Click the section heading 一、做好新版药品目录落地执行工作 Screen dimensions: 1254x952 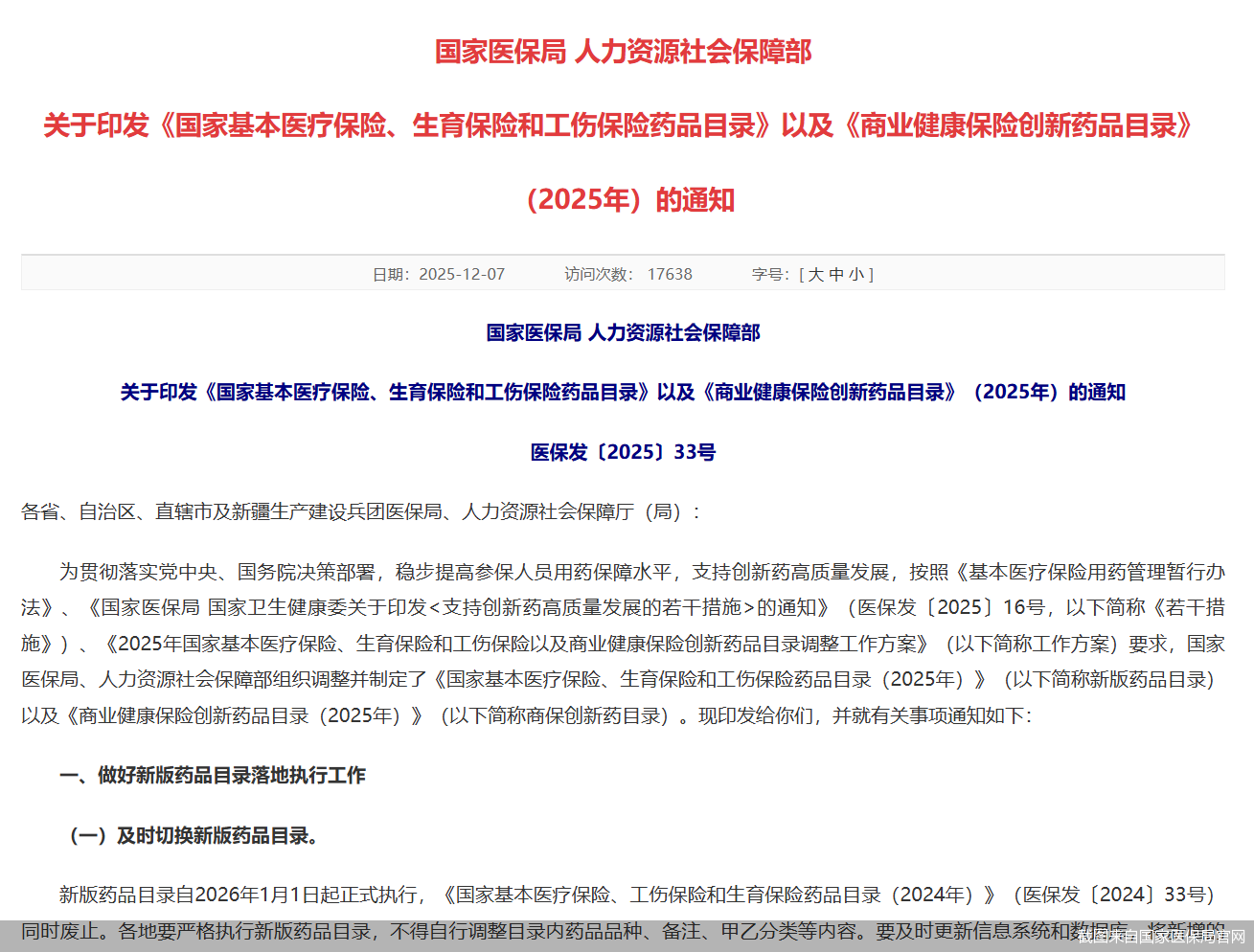(x=213, y=777)
